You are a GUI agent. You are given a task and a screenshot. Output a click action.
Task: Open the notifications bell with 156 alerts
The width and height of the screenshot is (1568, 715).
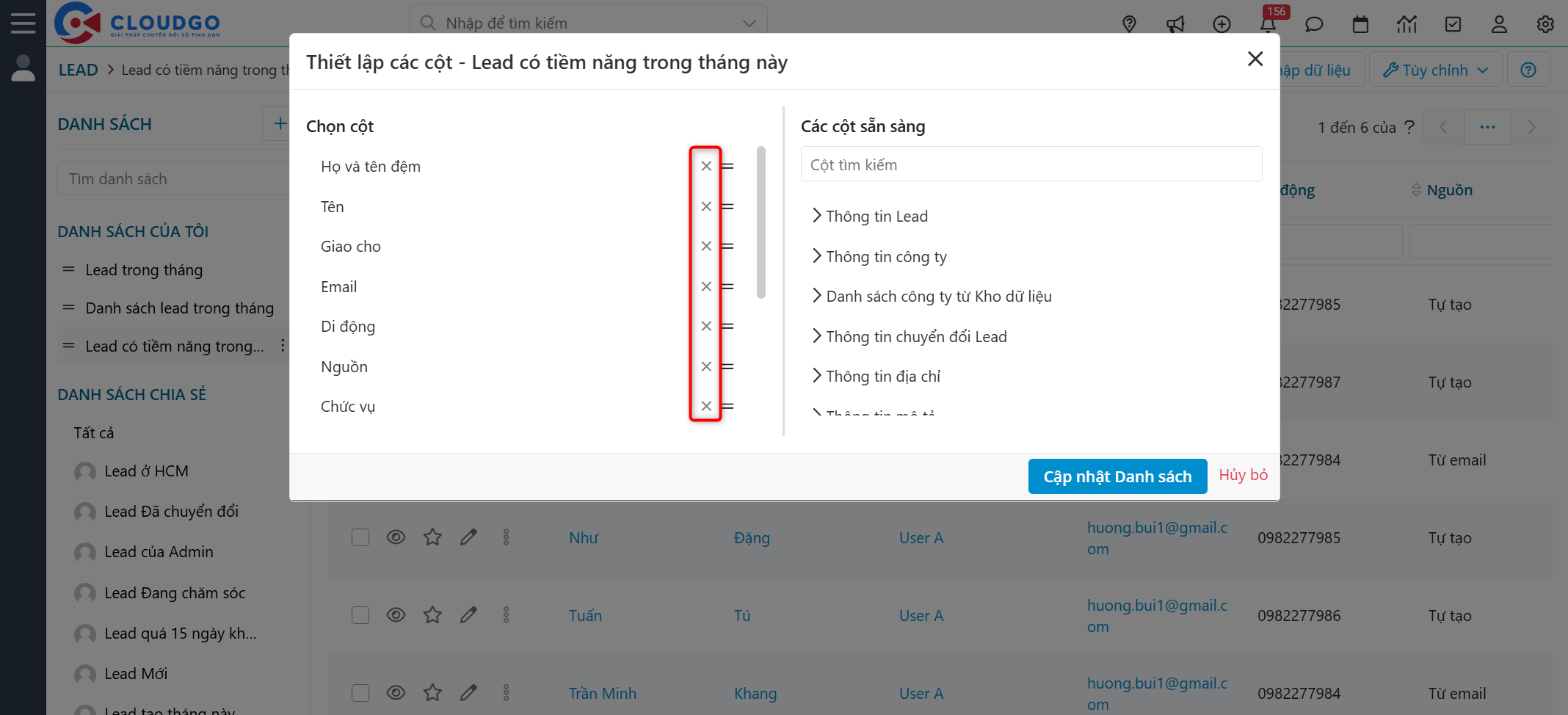(1268, 24)
